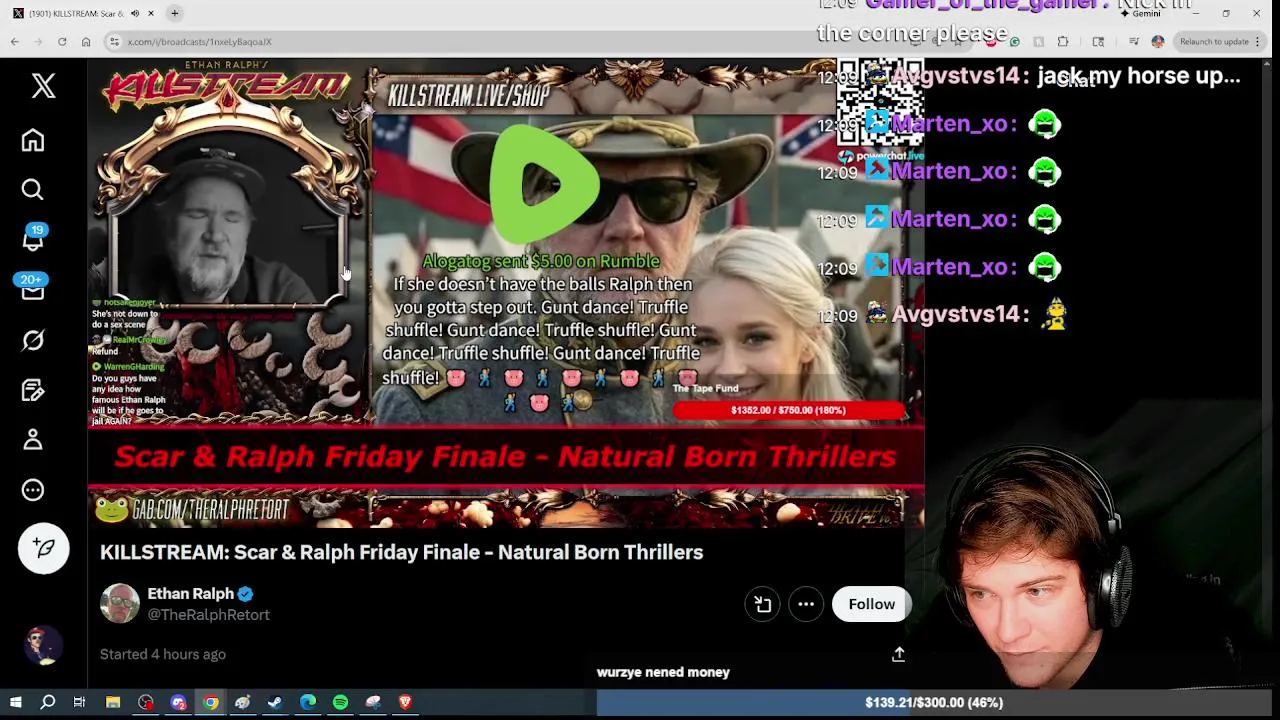The width and height of the screenshot is (1280, 720).
Task: Open OBS Studio from taskbar
Action: coord(146,703)
